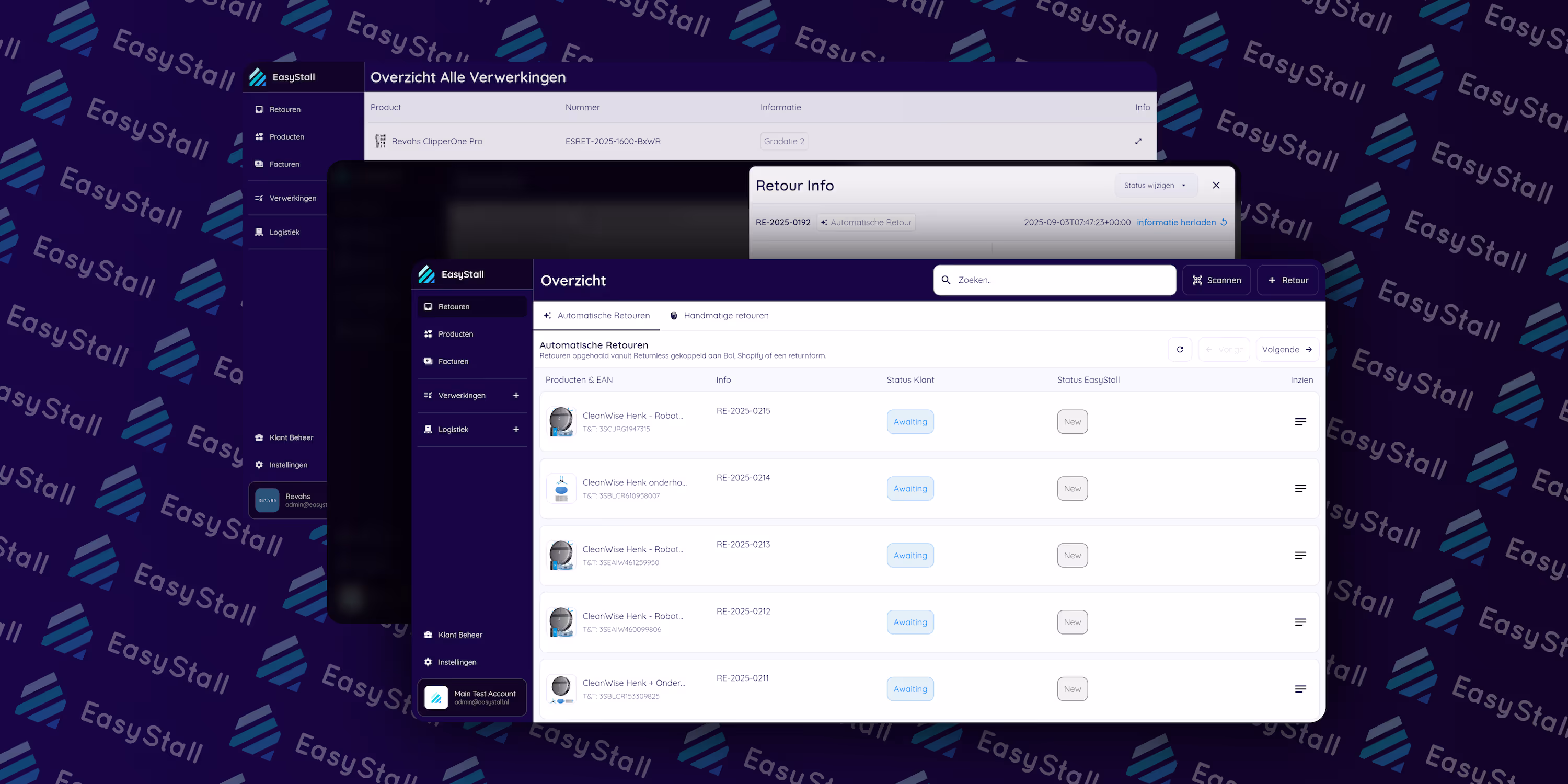Open Instellingen gear in front sidebar
The width and height of the screenshot is (1568, 784).
point(429,662)
